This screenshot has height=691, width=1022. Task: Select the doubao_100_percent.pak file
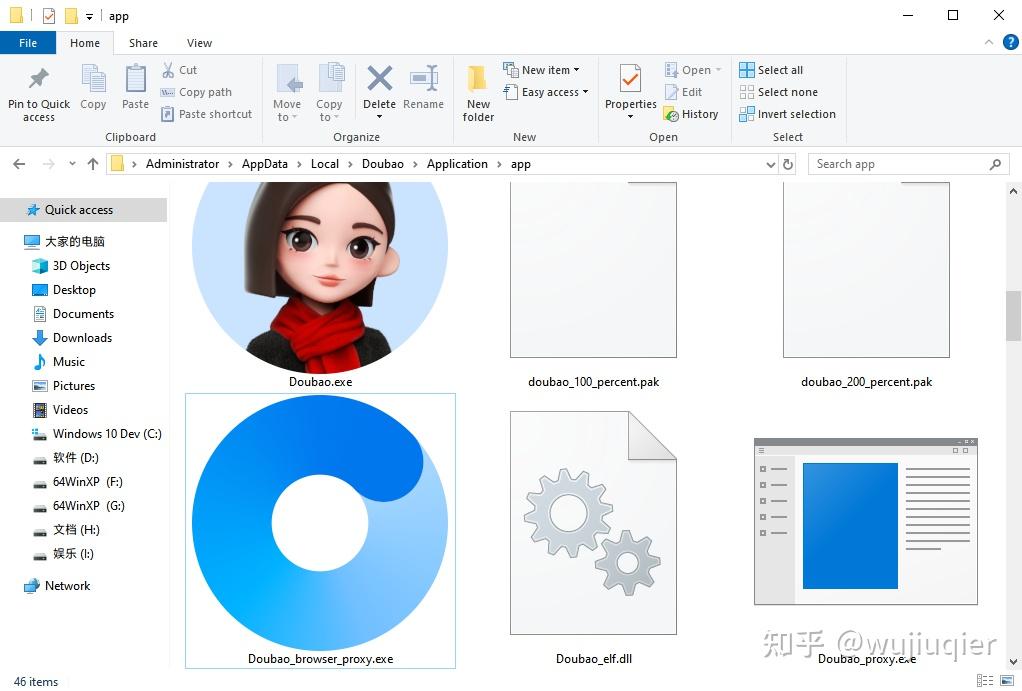click(x=593, y=287)
